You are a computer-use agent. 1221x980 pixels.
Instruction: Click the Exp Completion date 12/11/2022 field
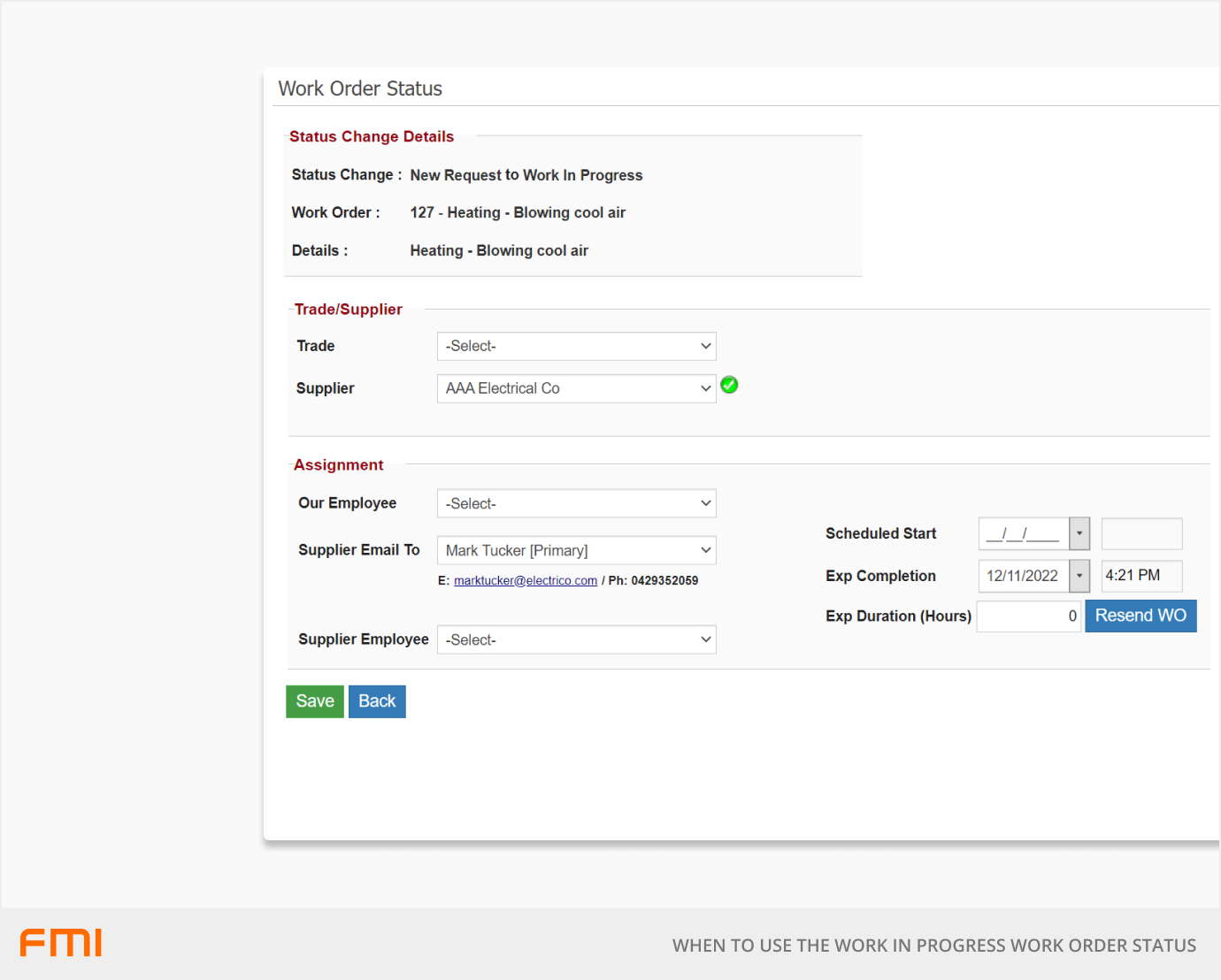click(x=1024, y=576)
